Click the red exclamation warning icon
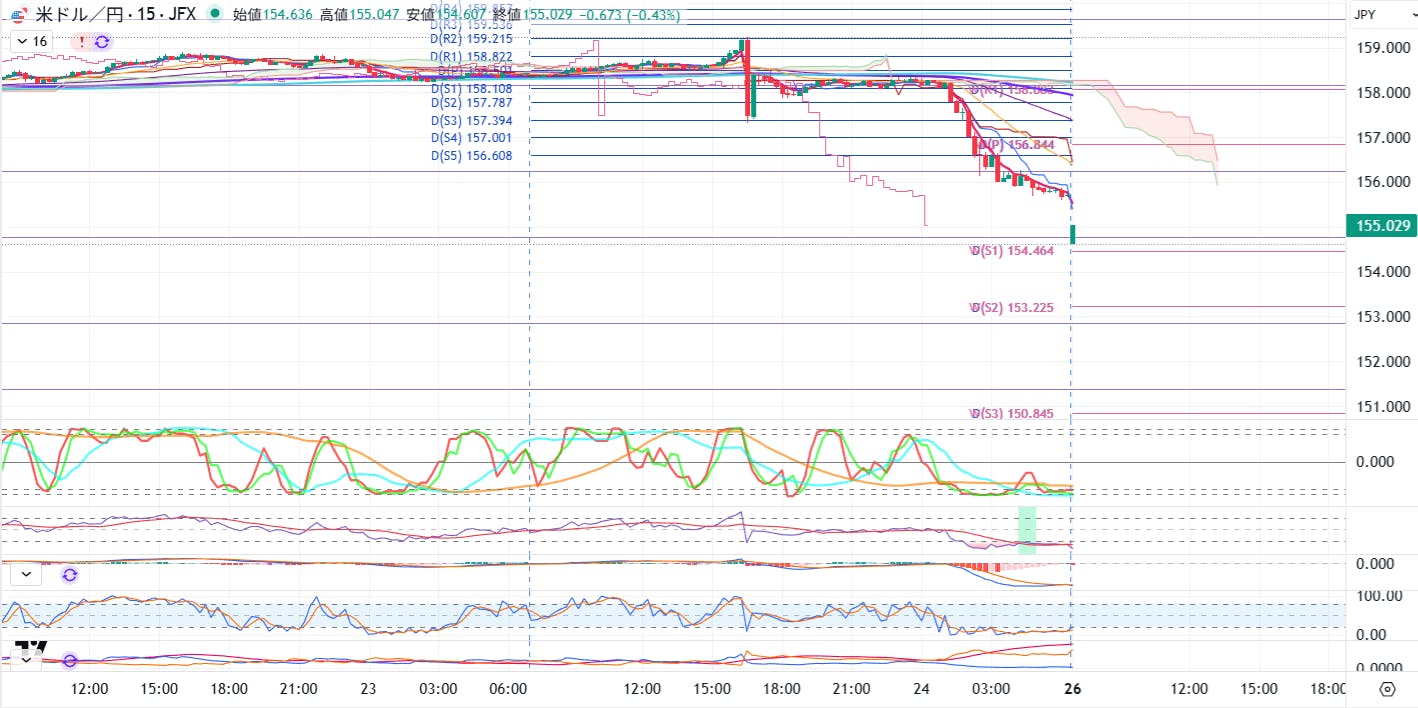The image size is (1418, 708). click(x=81, y=42)
